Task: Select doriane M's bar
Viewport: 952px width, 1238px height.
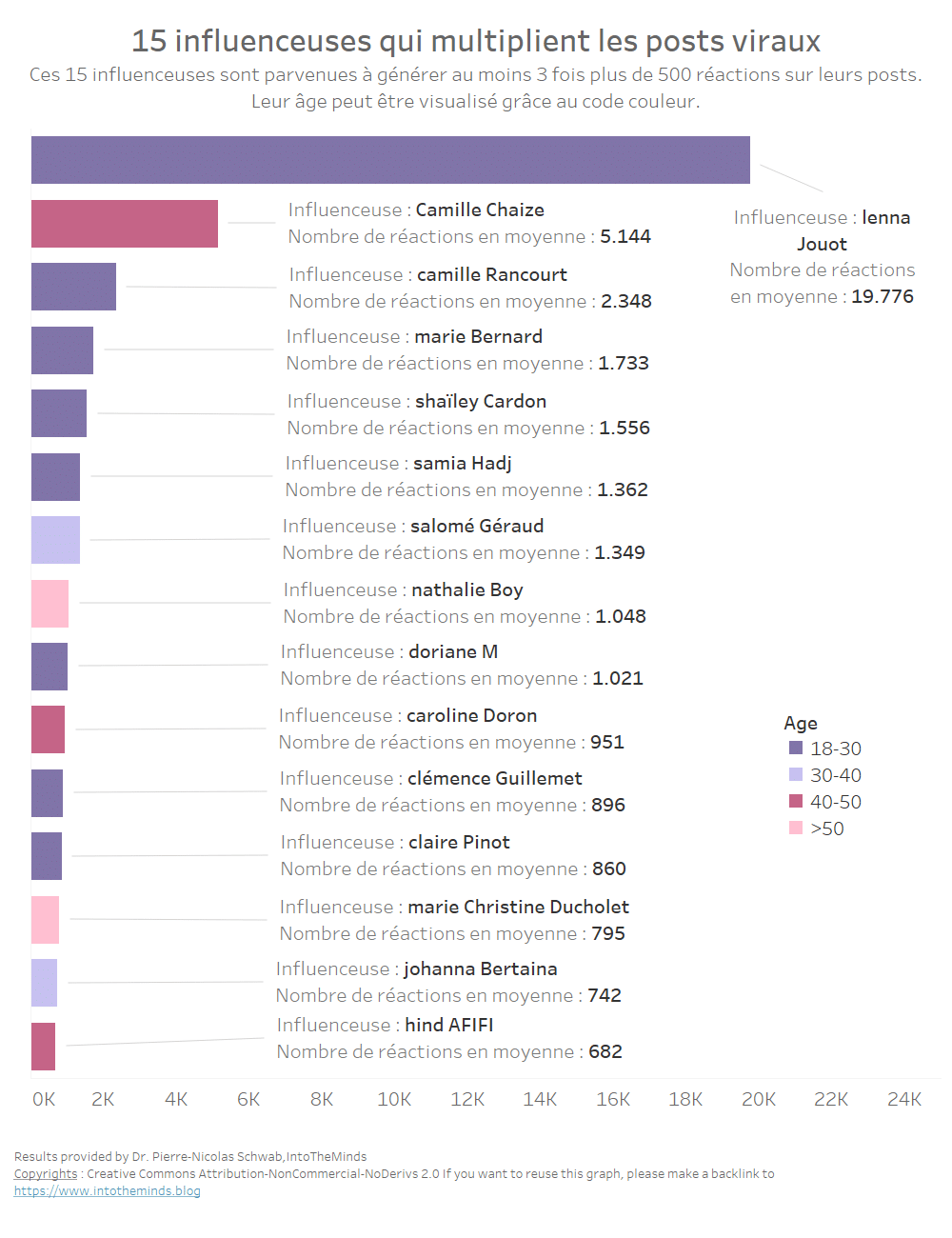Action: (50, 667)
